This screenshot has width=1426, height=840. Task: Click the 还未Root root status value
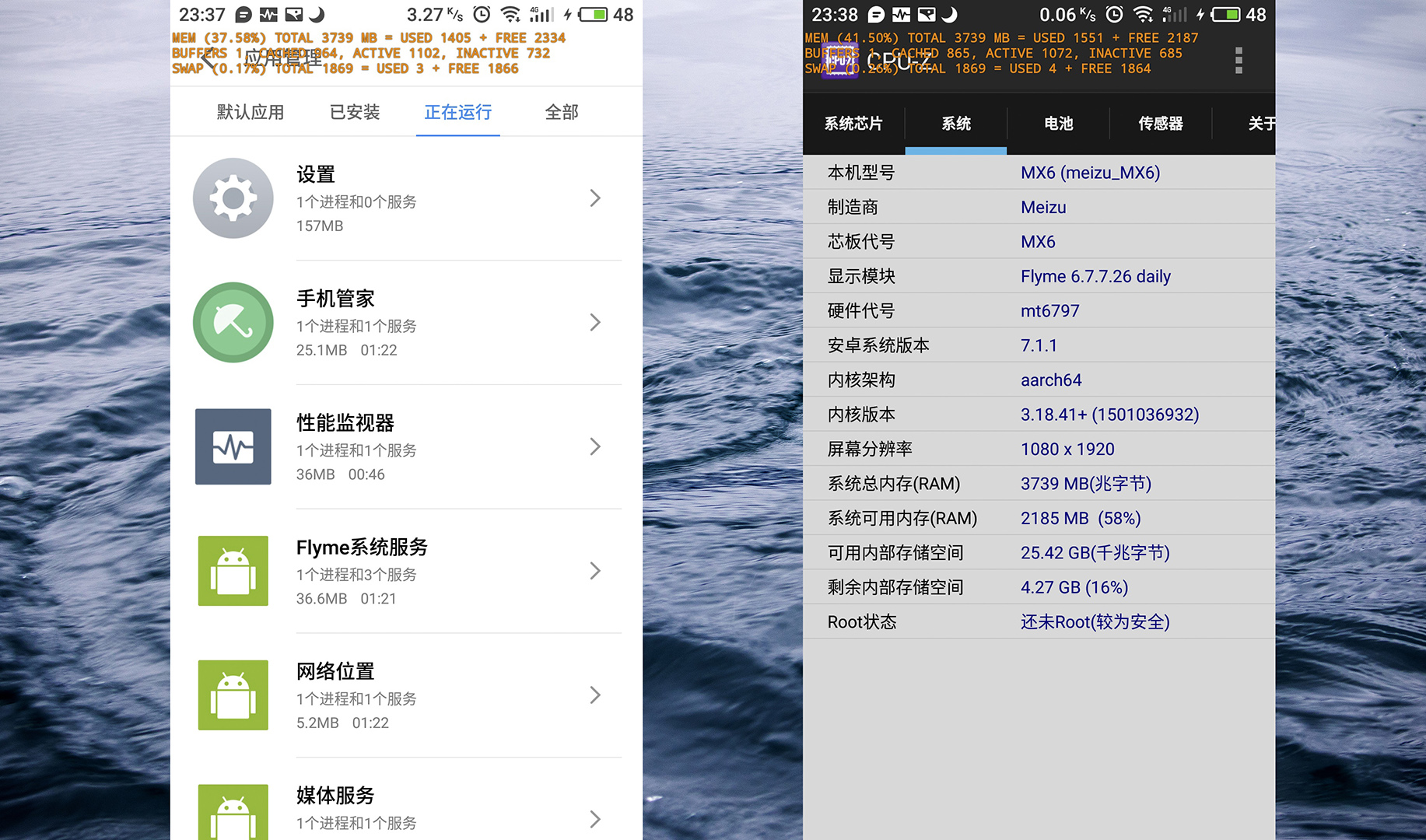1095,622
